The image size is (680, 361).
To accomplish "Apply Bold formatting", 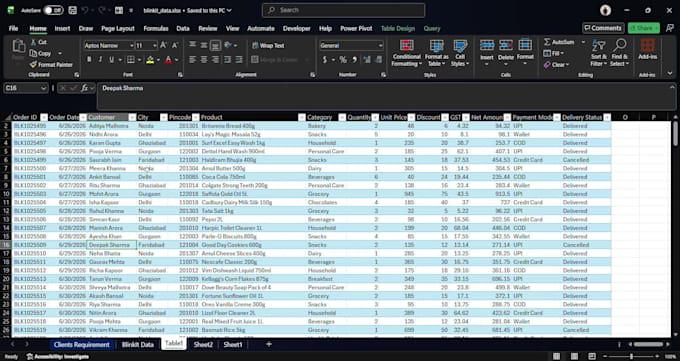I will (x=89, y=59).
